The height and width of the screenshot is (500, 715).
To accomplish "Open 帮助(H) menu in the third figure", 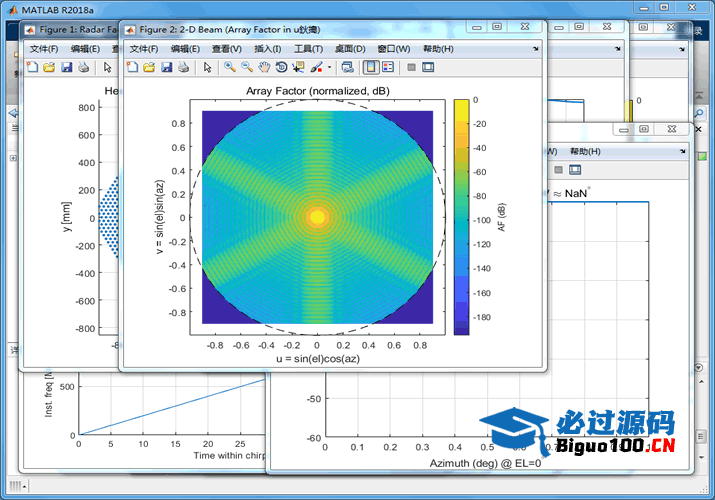I will (582, 151).
